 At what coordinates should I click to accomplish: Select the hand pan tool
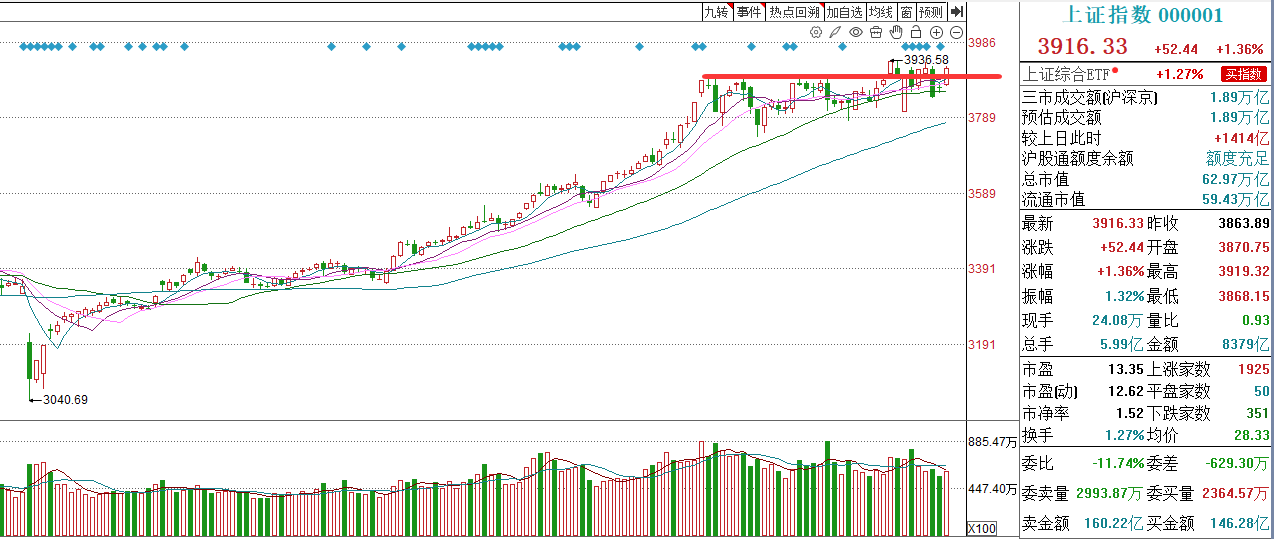click(x=896, y=32)
